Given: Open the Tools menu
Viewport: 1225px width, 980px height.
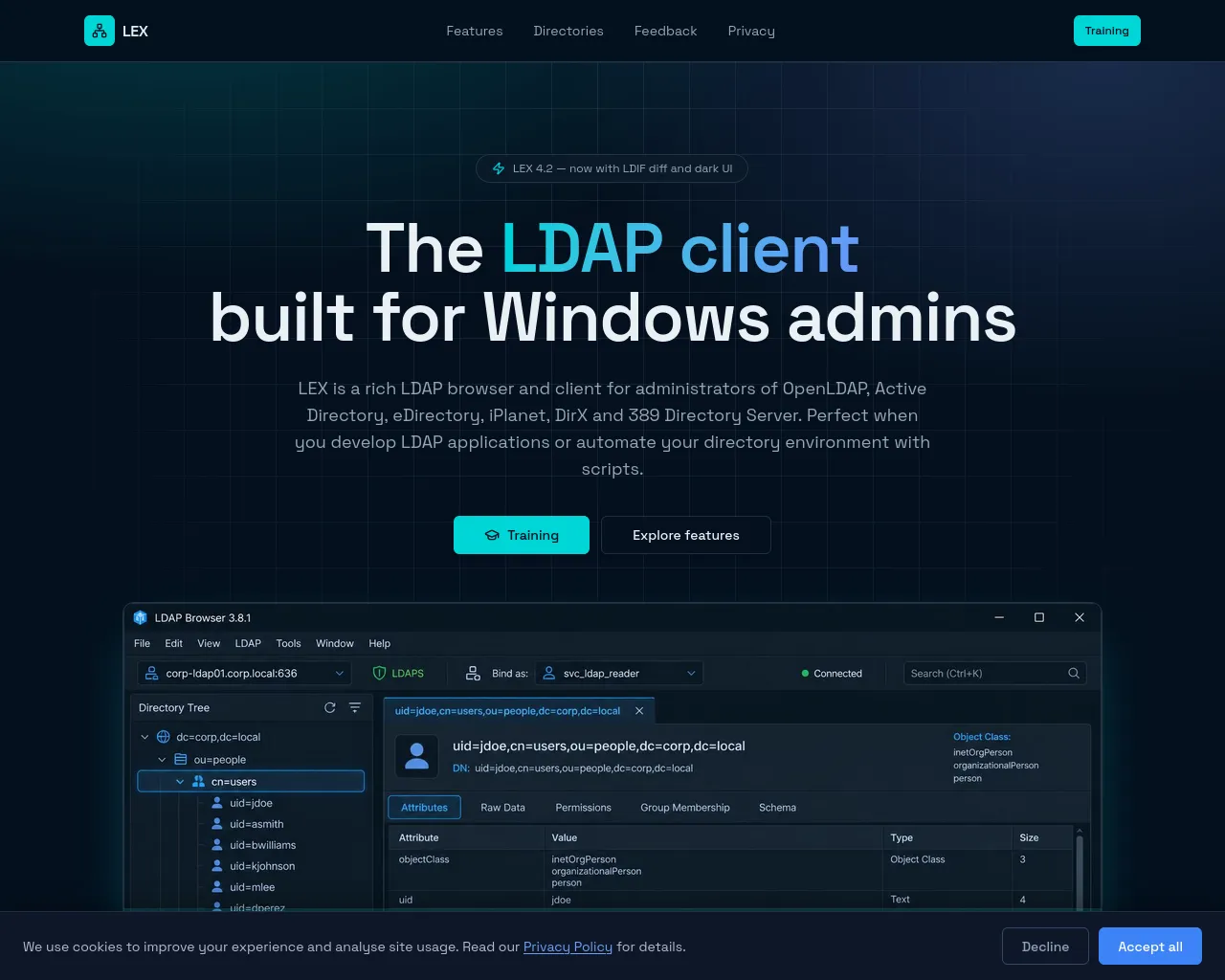Looking at the screenshot, I should pos(288,643).
